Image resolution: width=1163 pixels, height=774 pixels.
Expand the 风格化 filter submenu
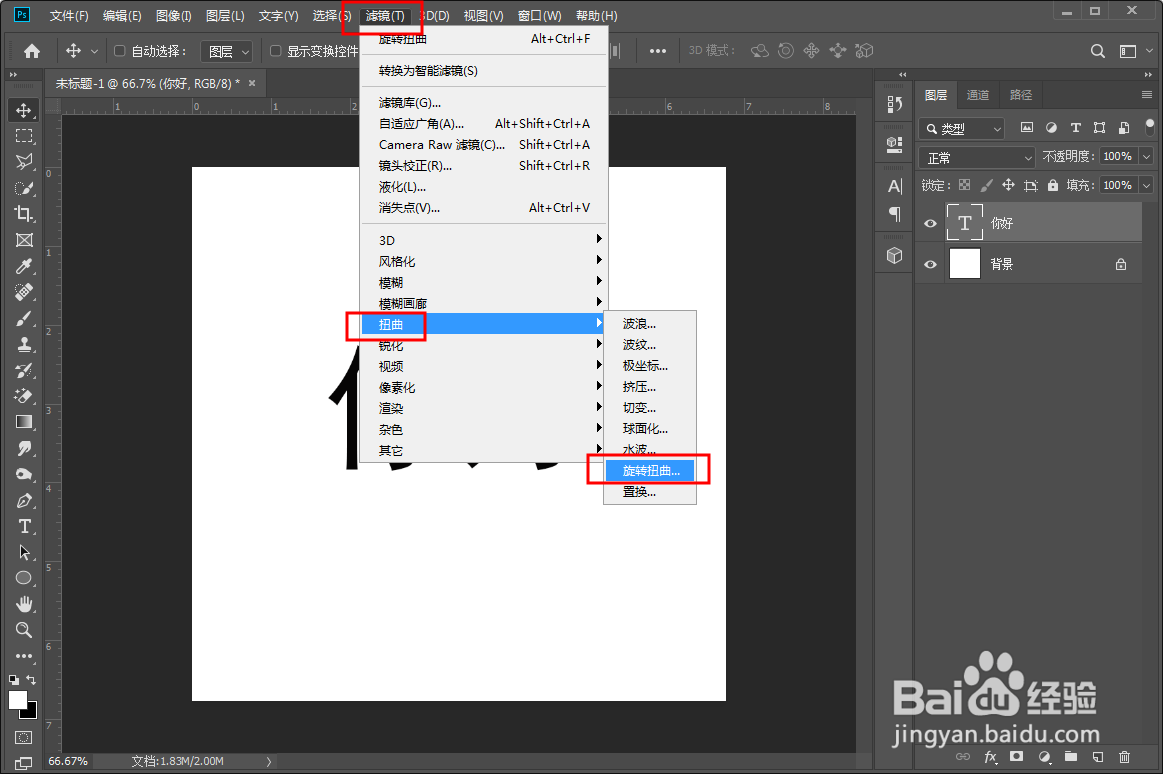click(484, 261)
